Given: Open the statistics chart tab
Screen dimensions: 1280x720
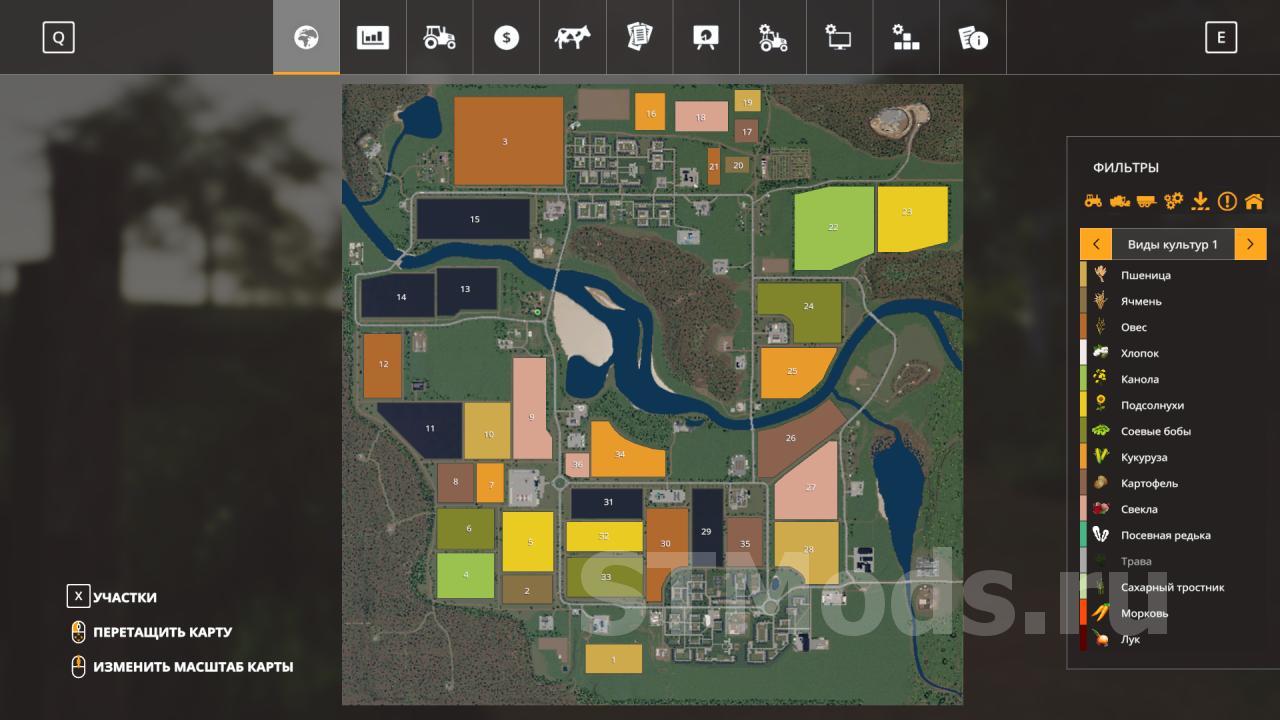Looking at the screenshot, I should [373, 38].
